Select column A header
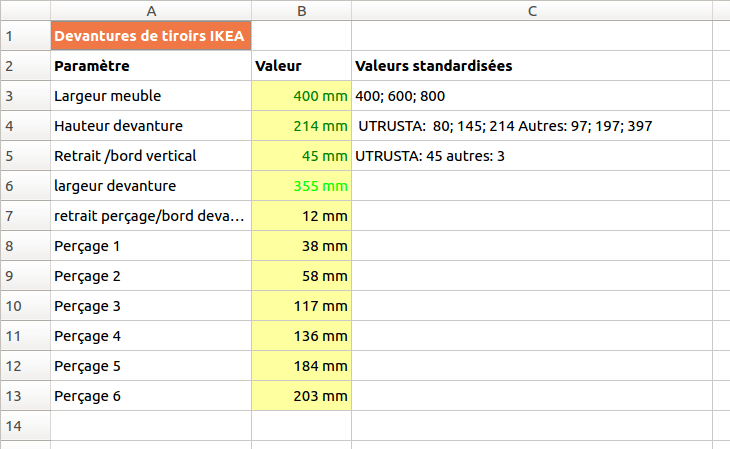 click(151, 11)
